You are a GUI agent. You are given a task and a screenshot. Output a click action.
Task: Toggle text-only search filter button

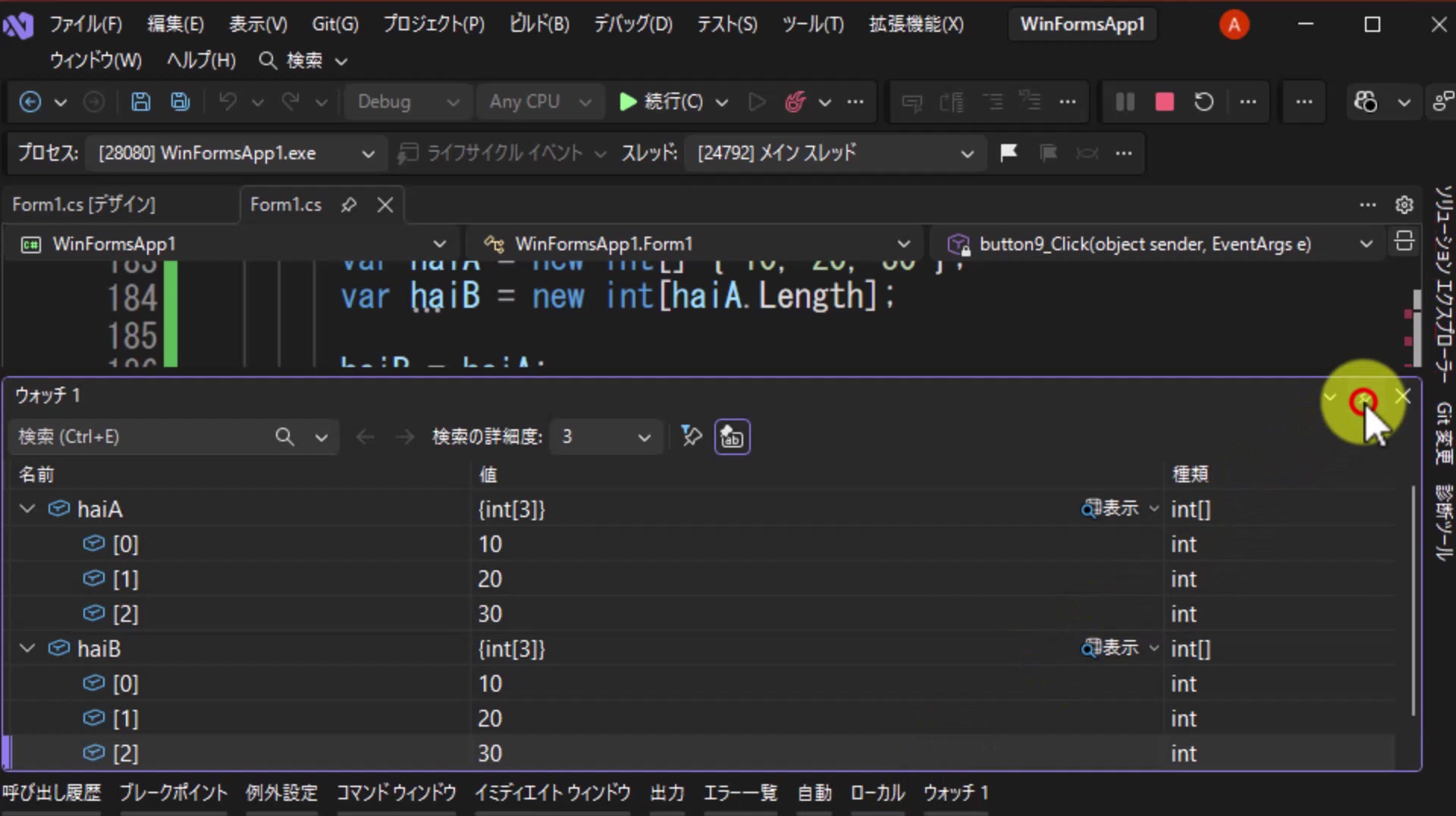pos(732,437)
